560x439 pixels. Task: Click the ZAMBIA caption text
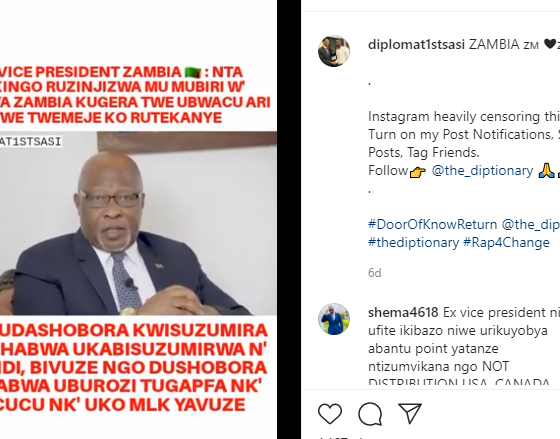(x=494, y=45)
